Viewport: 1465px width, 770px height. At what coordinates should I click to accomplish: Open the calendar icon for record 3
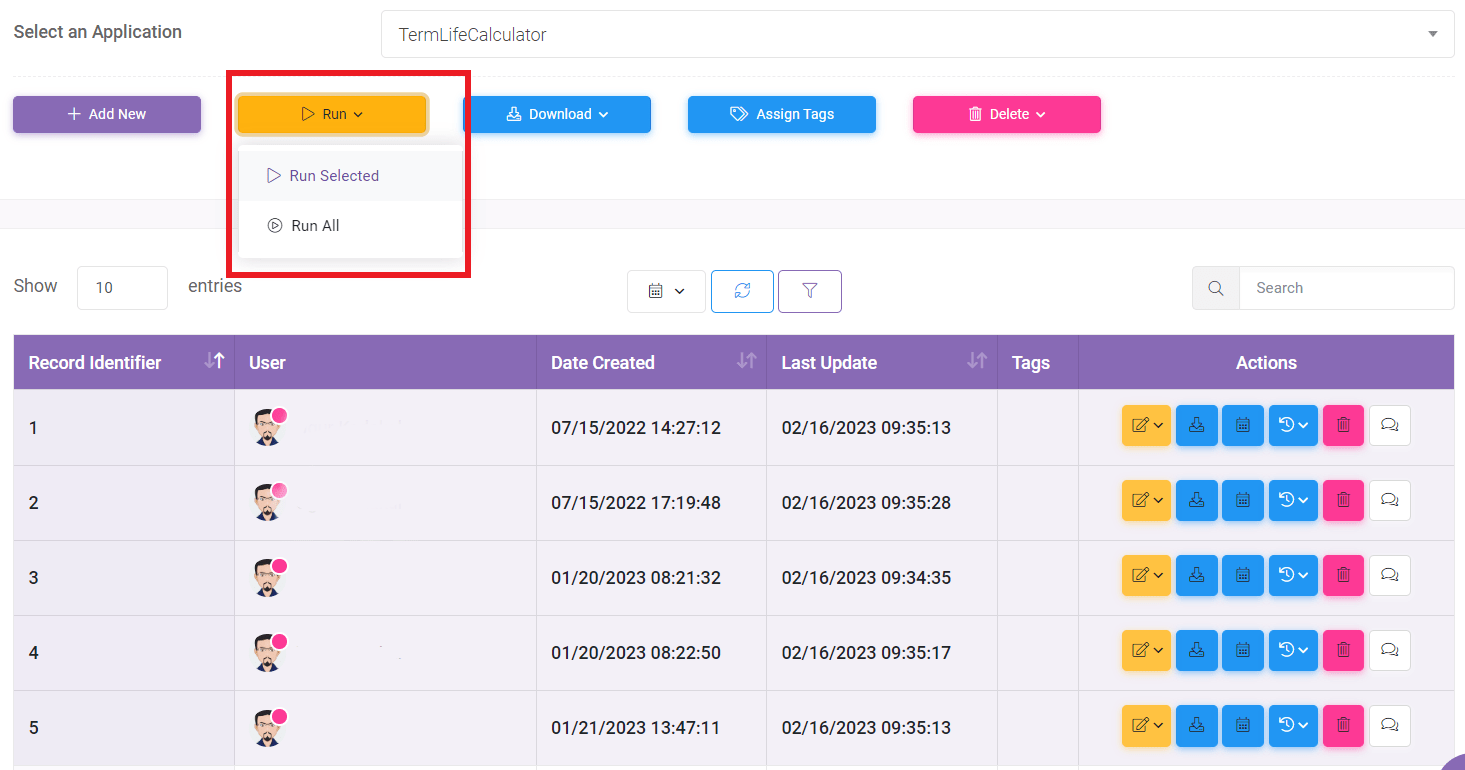(1242, 575)
